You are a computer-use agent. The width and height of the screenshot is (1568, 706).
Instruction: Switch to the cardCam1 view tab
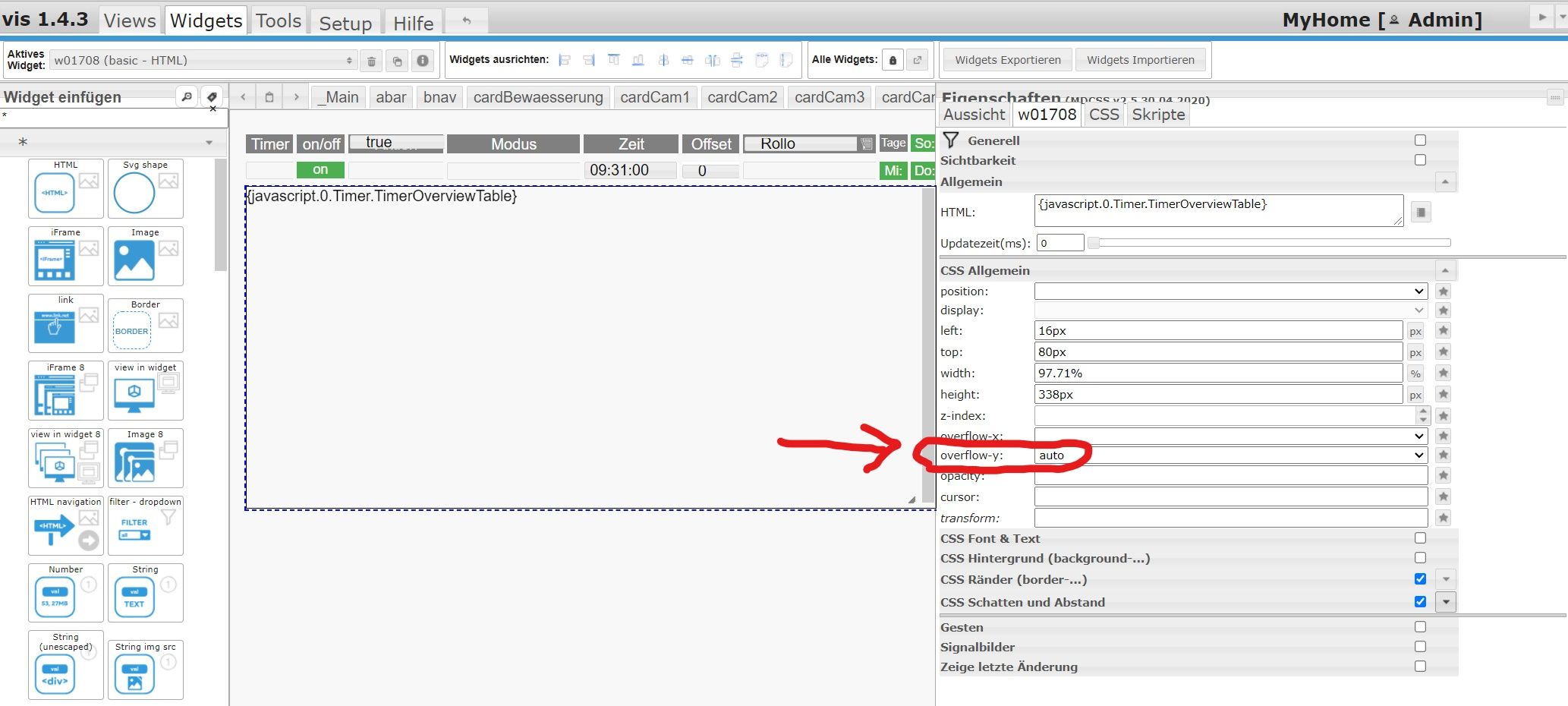(x=655, y=97)
